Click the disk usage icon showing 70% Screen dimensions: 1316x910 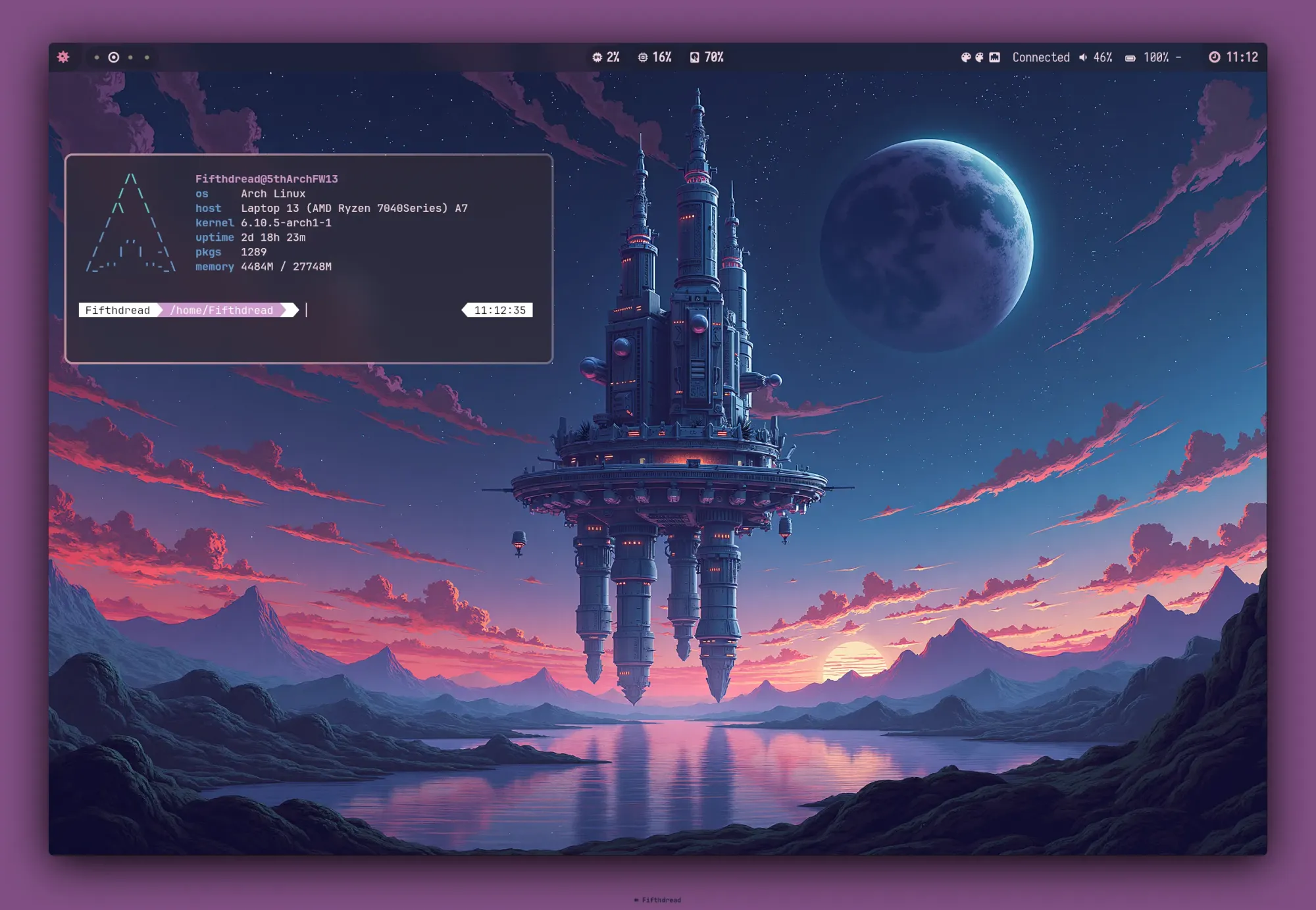pos(694,57)
